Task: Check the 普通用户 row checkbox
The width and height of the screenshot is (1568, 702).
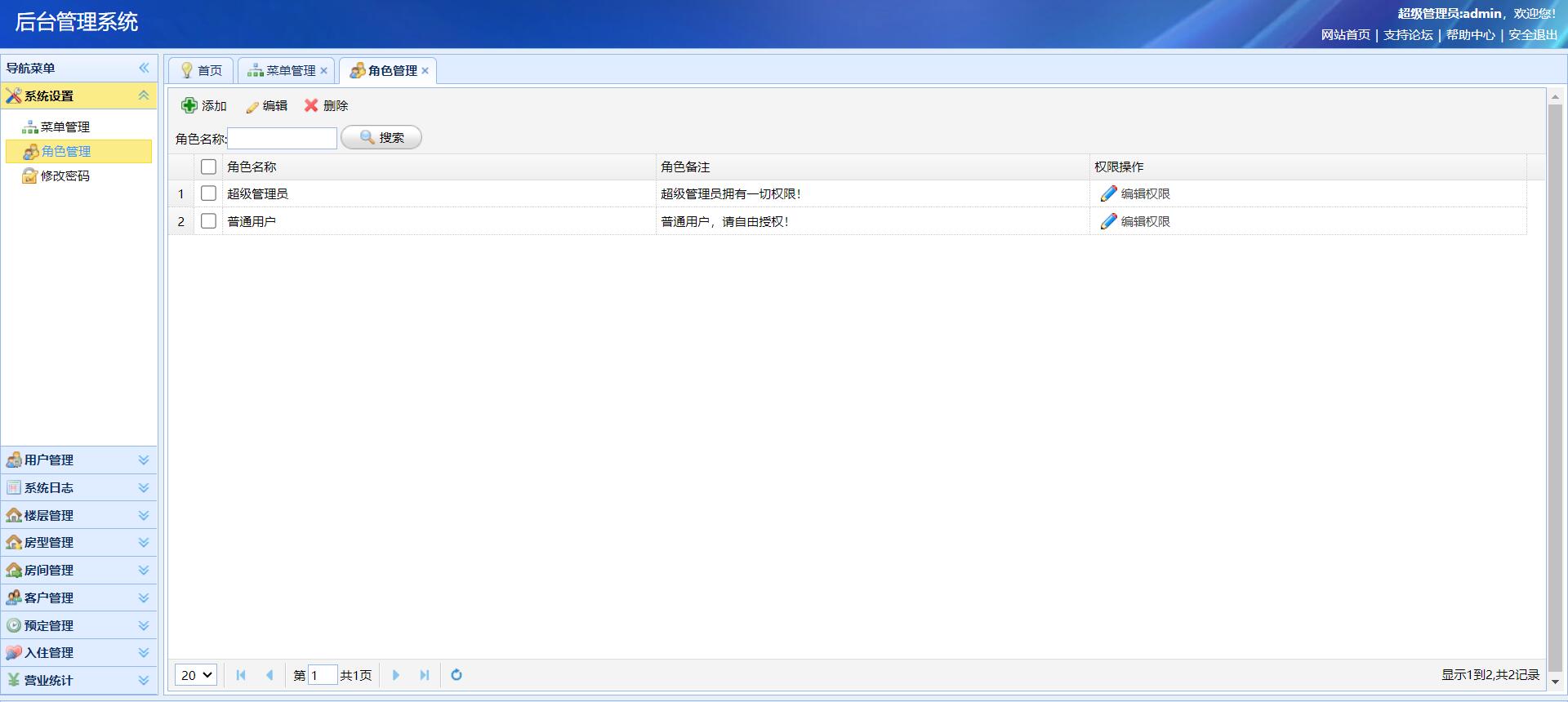Action: (208, 221)
